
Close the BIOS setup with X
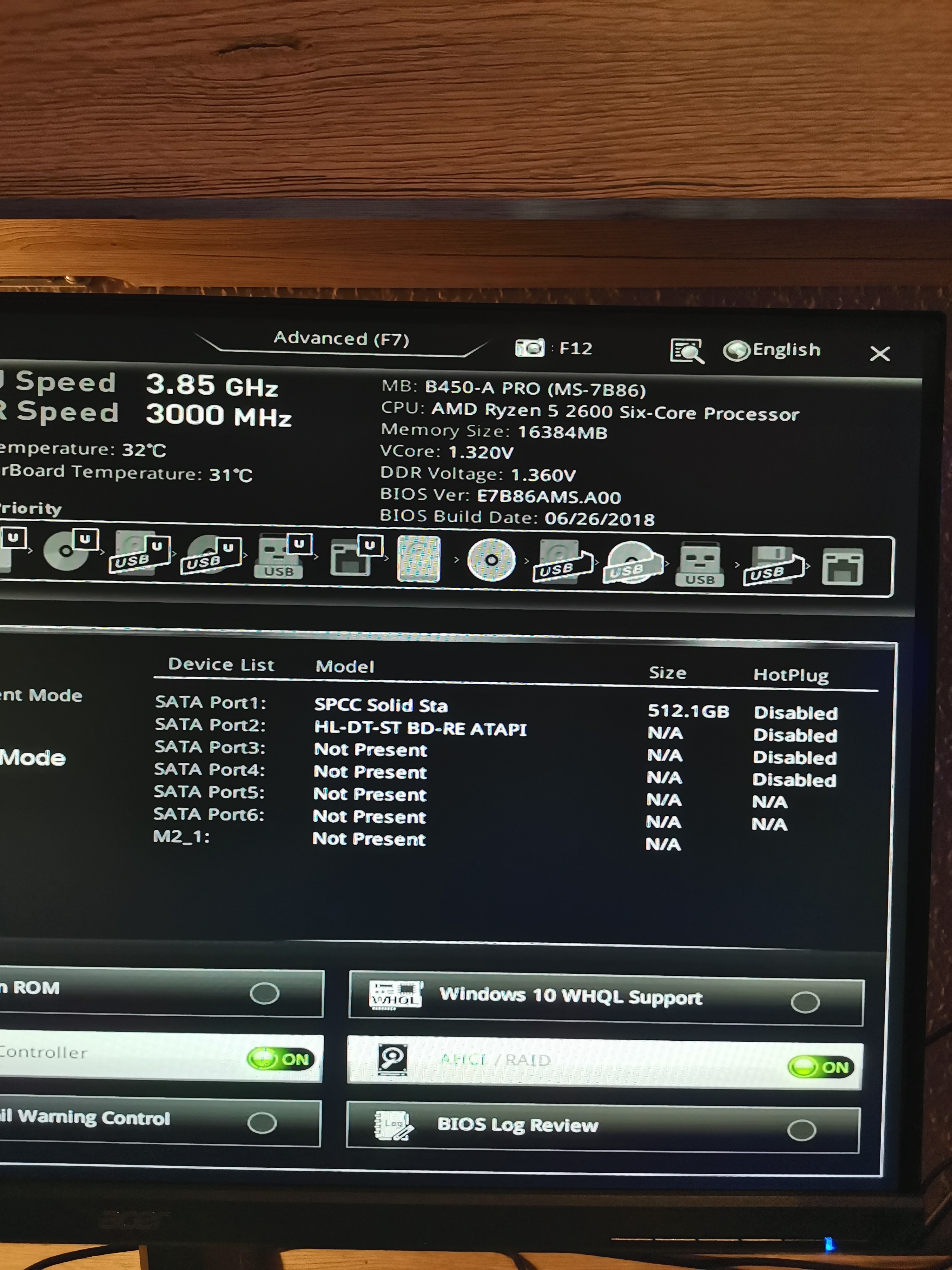pos(879,354)
